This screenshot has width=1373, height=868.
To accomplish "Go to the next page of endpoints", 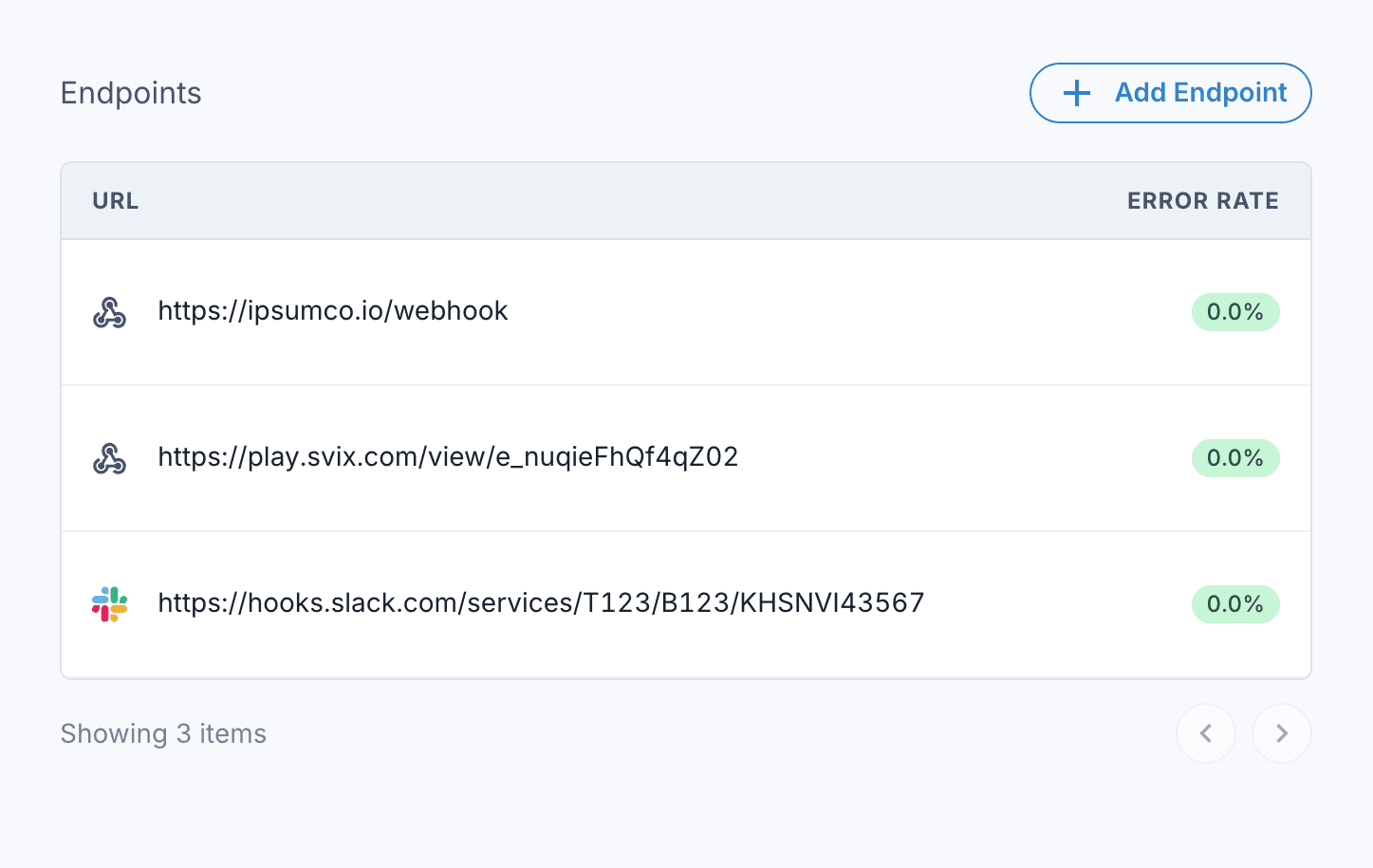I will click(1281, 733).
